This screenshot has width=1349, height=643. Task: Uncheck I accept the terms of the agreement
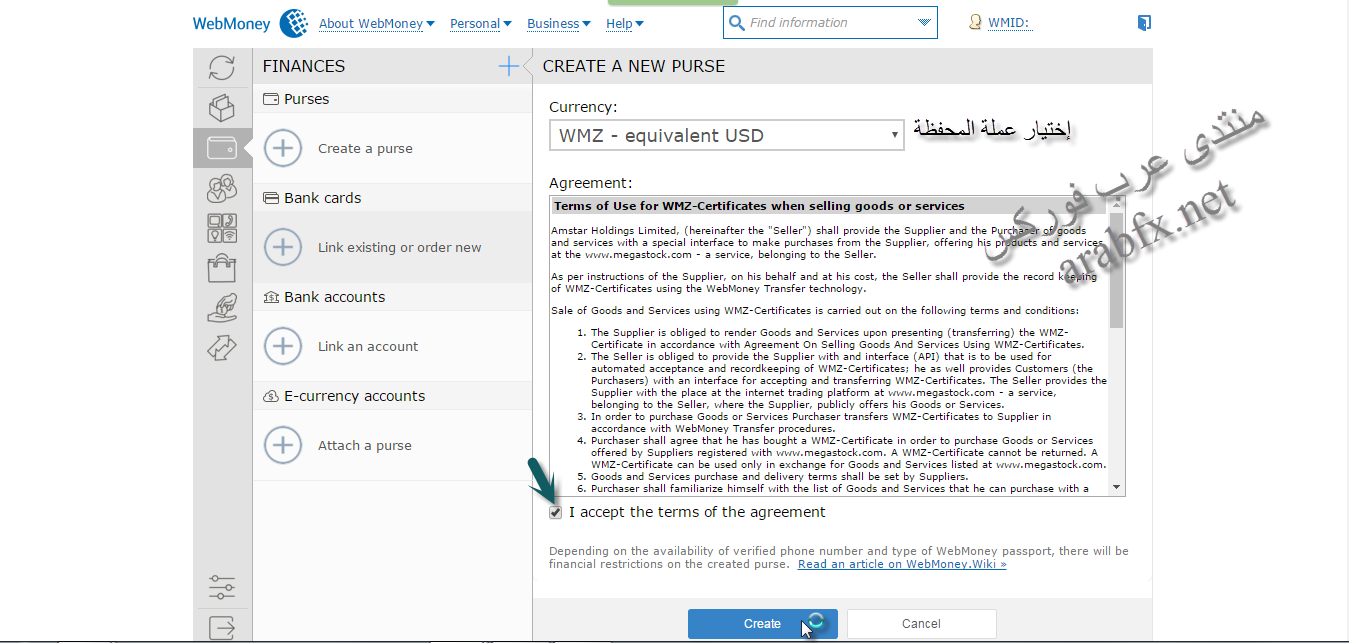(x=556, y=512)
